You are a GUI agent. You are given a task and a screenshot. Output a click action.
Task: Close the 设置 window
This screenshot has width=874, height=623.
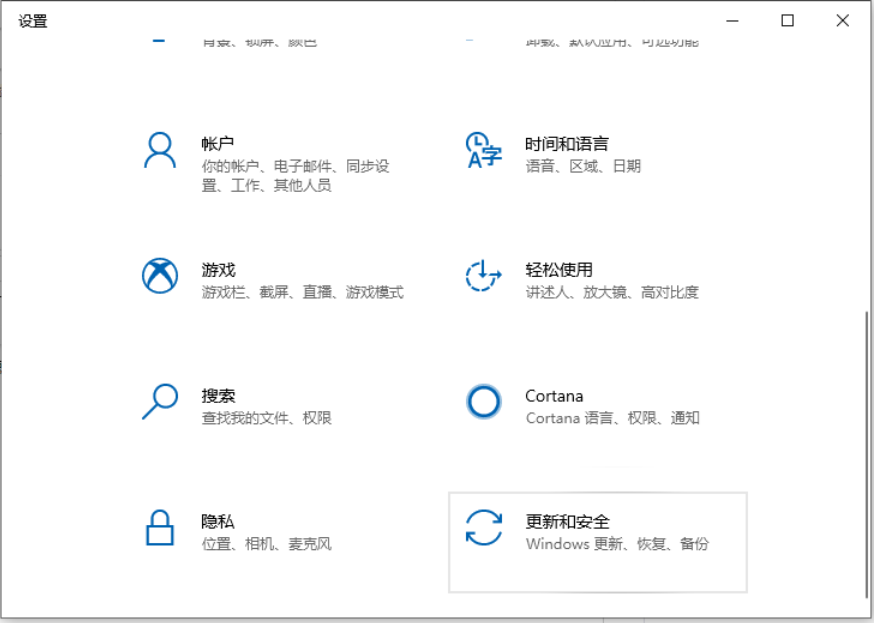click(x=842, y=21)
